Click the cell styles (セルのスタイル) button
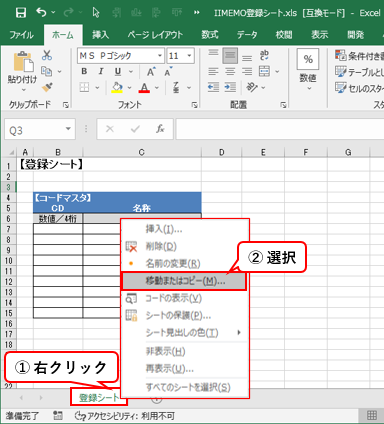Image resolution: width=384 pixels, height=424 pixels. pyautogui.click(x=360, y=88)
